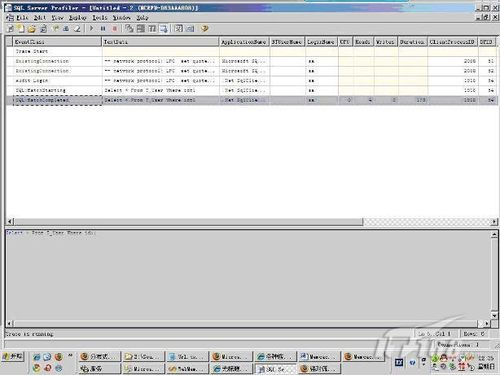Start the selected trace with play icon
Viewport: 500px width, 375px height.
[x=91, y=29]
